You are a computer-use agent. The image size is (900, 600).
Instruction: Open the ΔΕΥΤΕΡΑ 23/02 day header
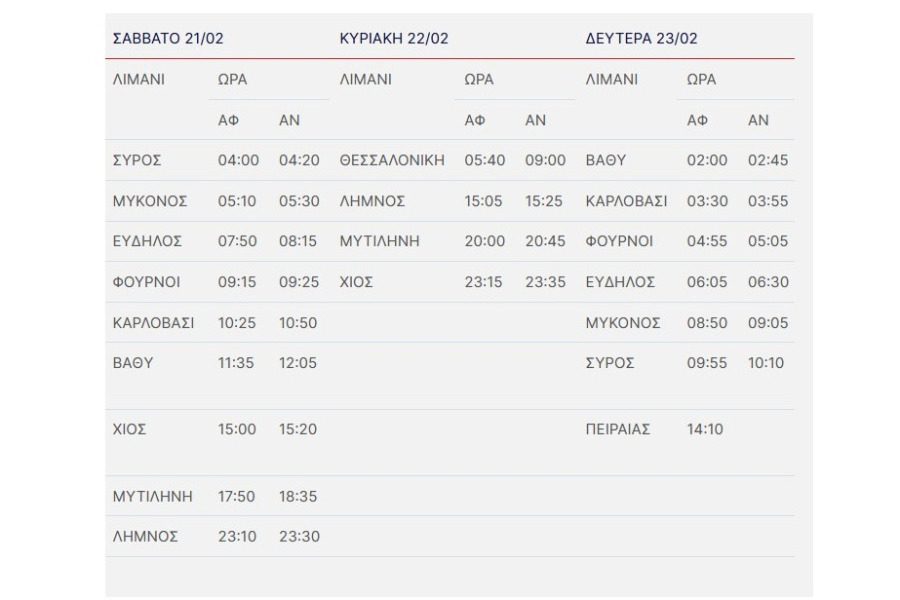click(641, 39)
